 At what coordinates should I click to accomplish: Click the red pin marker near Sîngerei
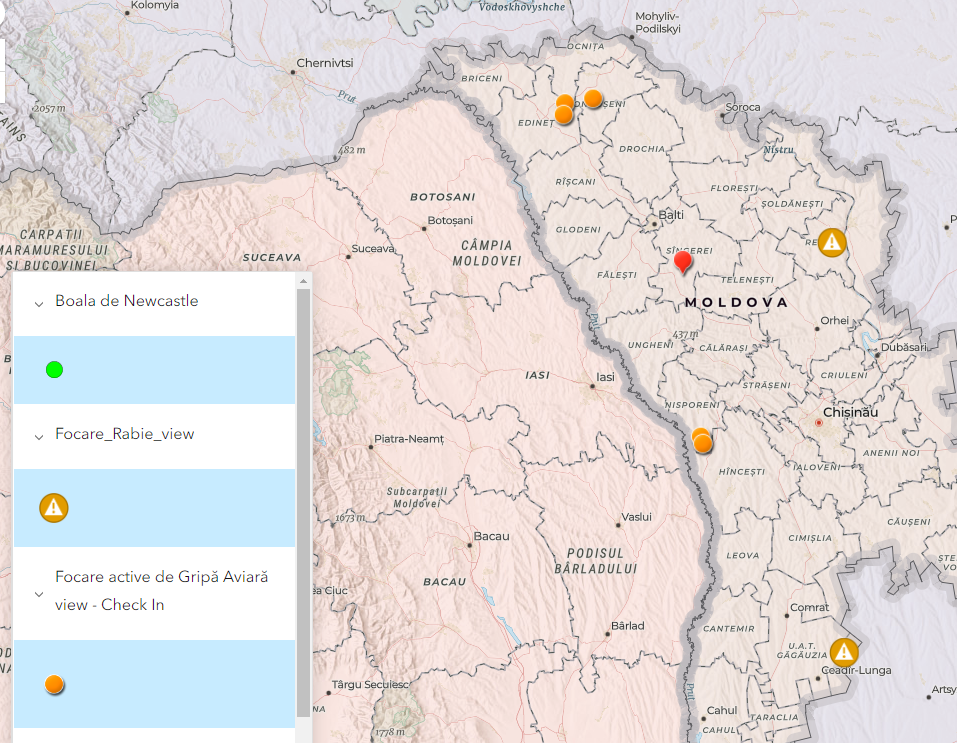tap(683, 262)
